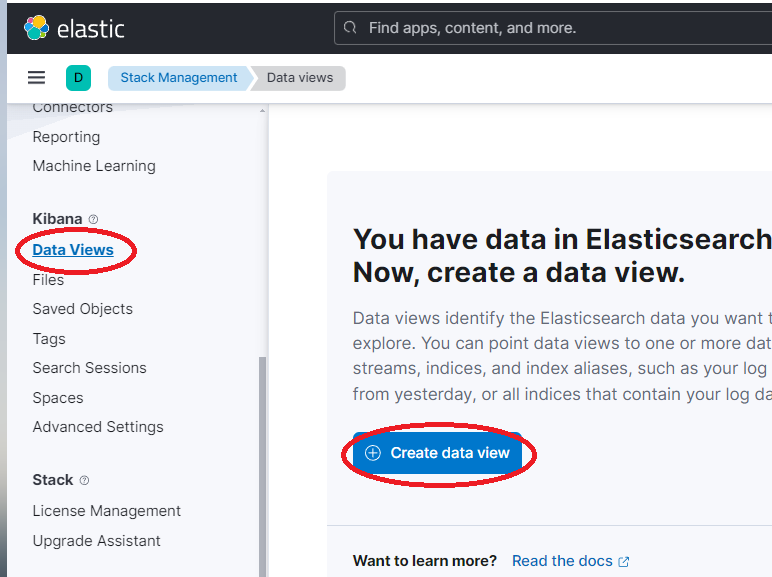Click the sidebar vertical scrollbar
Viewport: 772px width, 577px height.
click(x=262, y=465)
